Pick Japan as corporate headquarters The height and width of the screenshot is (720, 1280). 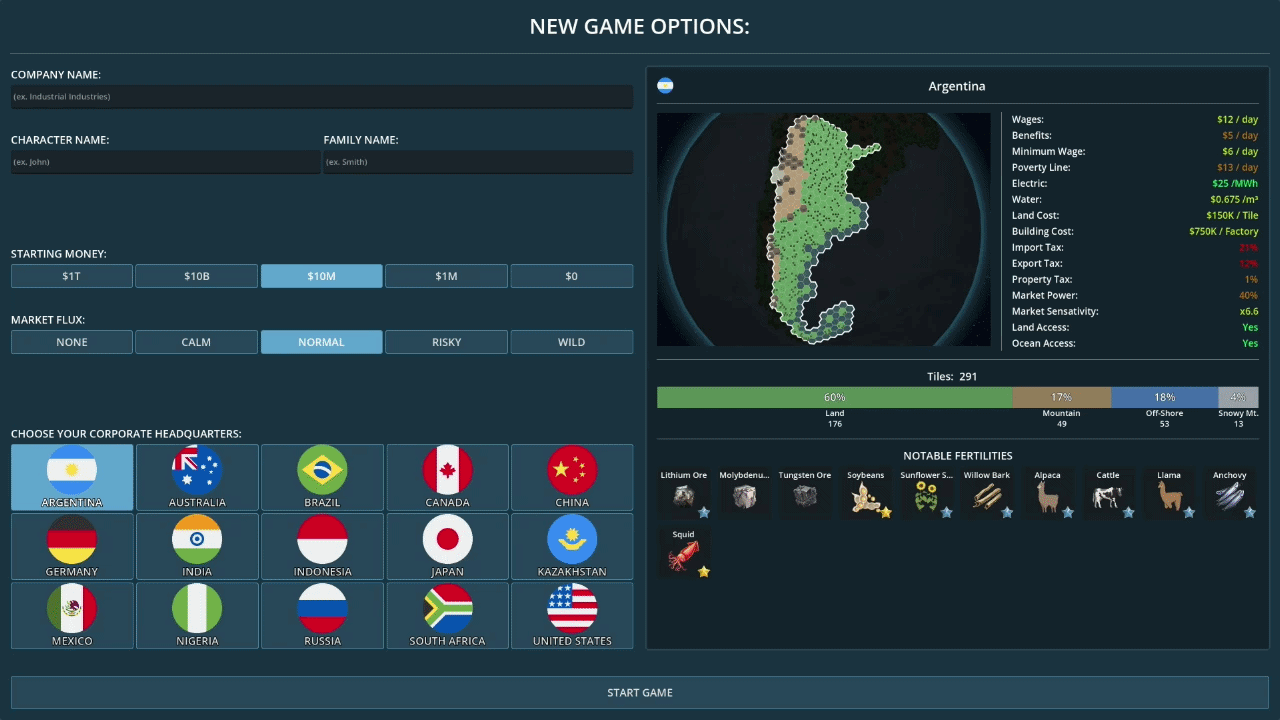coord(447,546)
